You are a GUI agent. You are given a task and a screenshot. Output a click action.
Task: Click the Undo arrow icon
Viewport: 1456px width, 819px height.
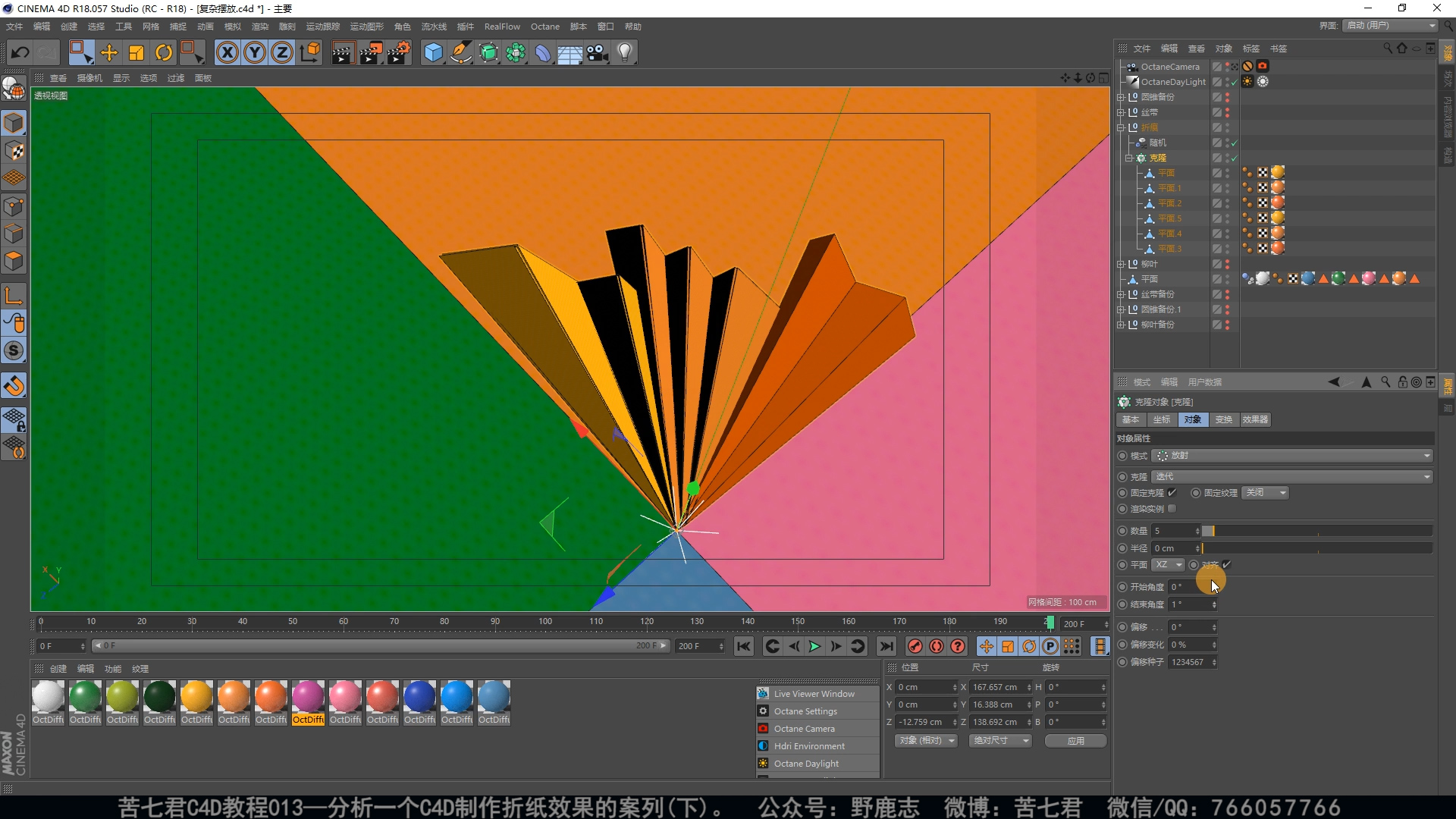[20, 52]
